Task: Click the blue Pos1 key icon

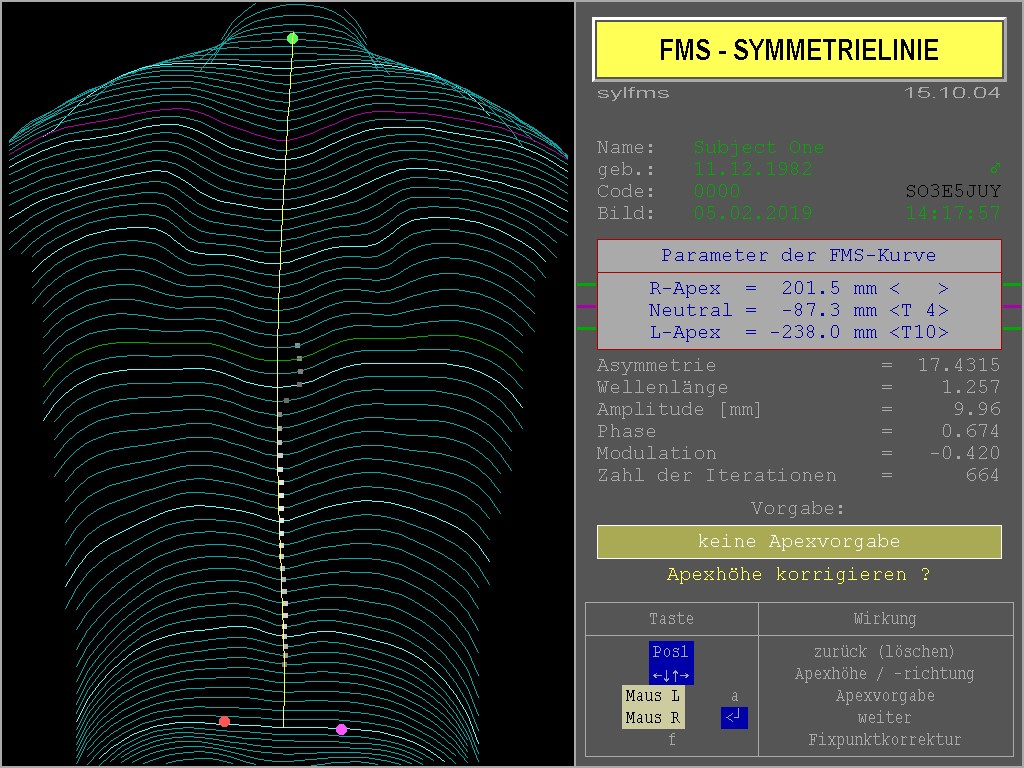Action: point(670,652)
